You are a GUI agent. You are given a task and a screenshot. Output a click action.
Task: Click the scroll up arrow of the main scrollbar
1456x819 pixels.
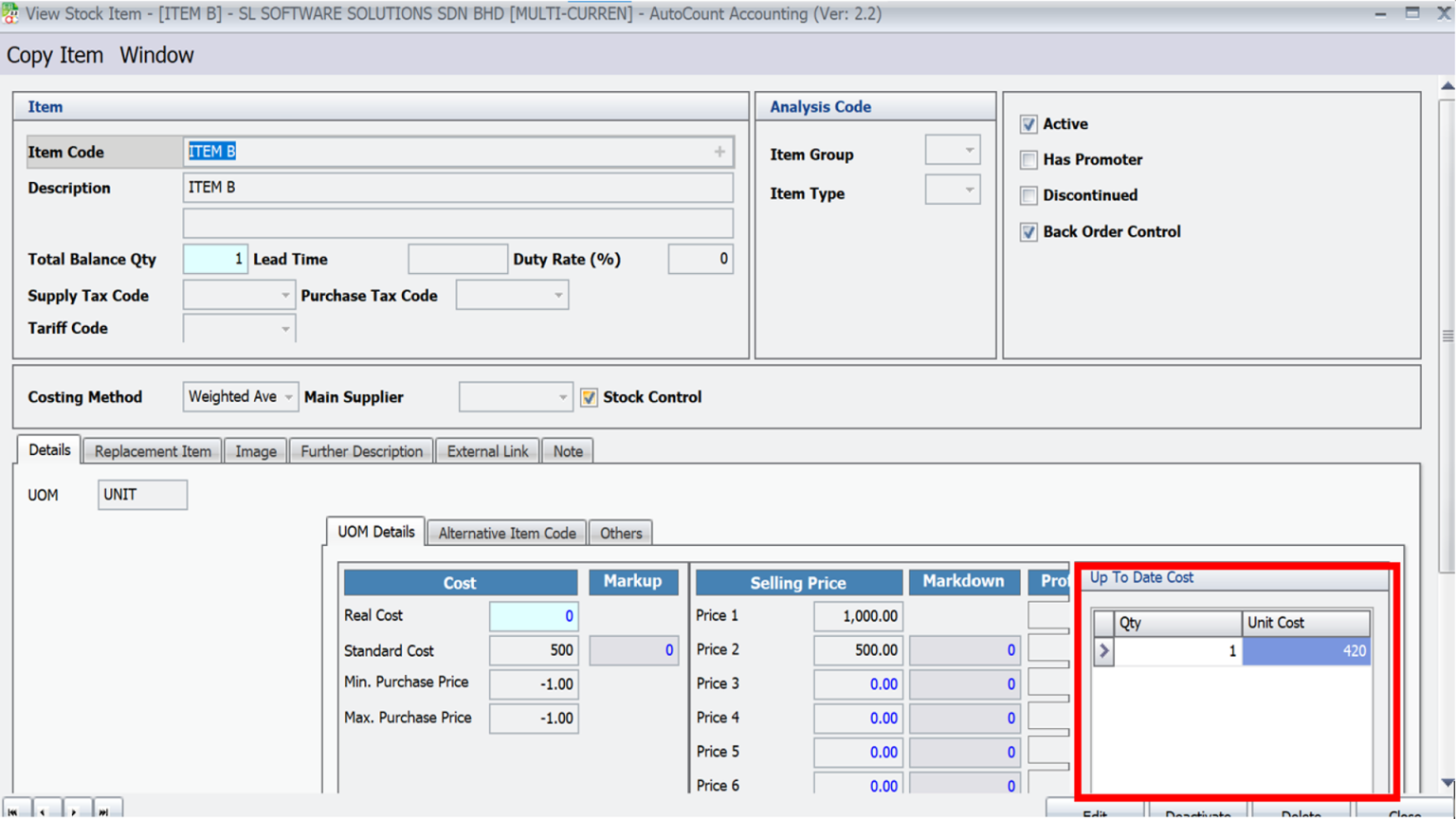tap(1447, 86)
